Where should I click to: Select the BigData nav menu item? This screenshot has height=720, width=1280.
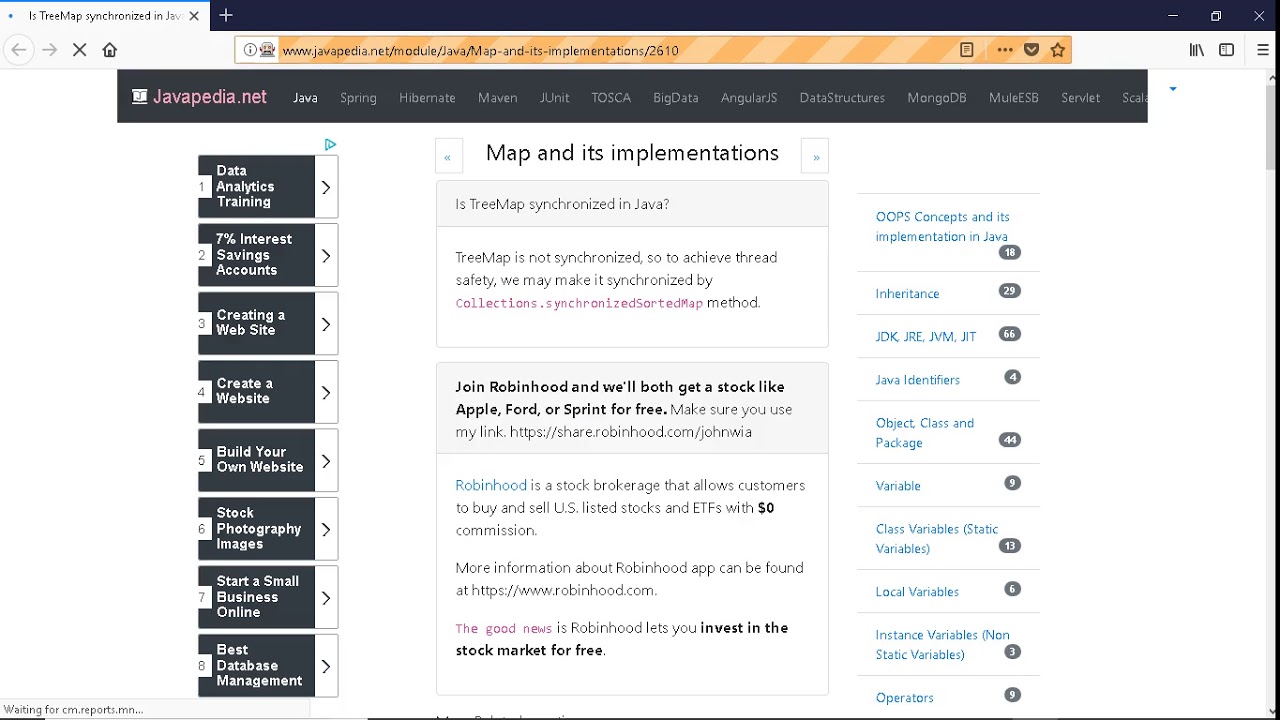pyautogui.click(x=676, y=97)
